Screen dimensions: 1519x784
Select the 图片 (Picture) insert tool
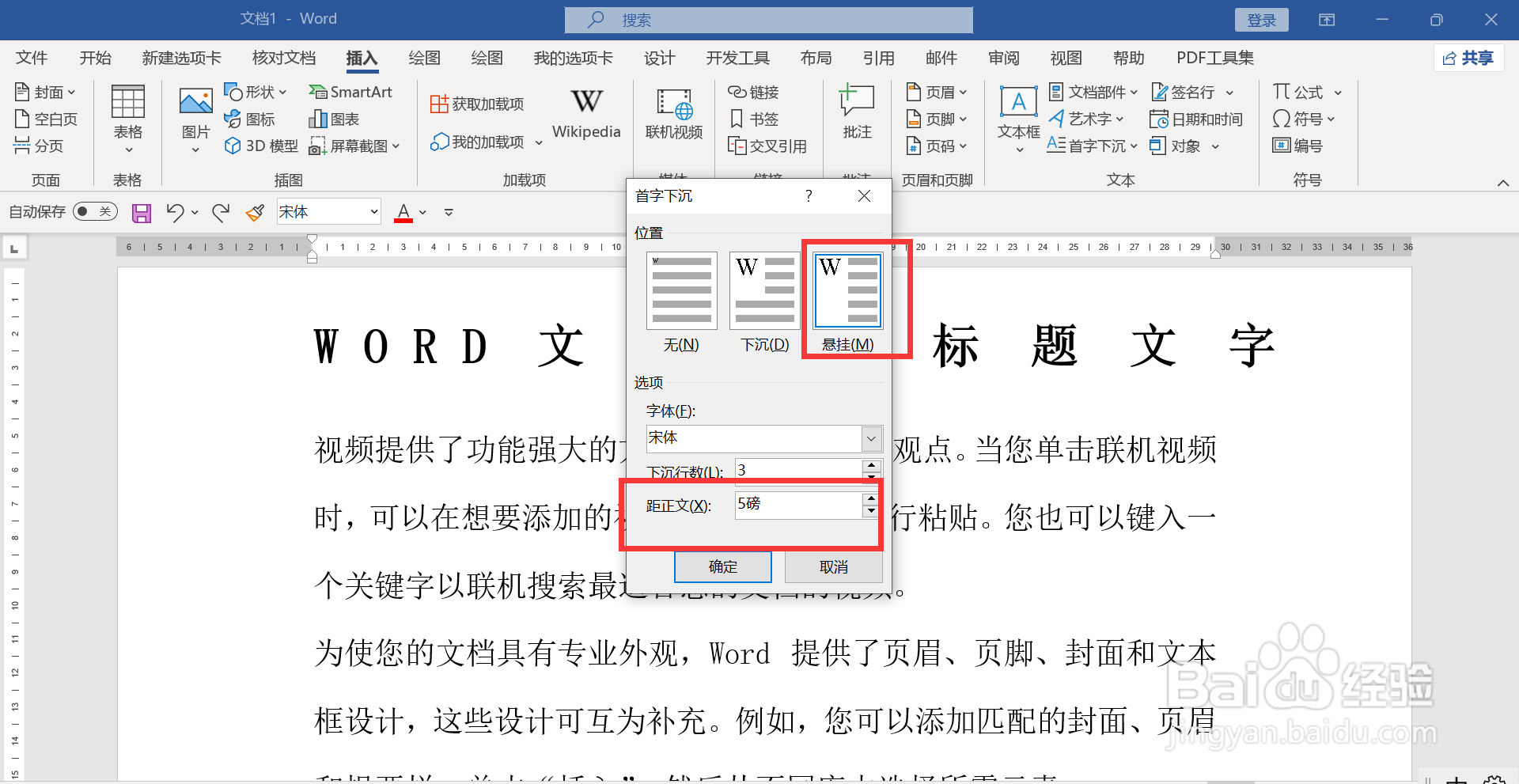195,117
